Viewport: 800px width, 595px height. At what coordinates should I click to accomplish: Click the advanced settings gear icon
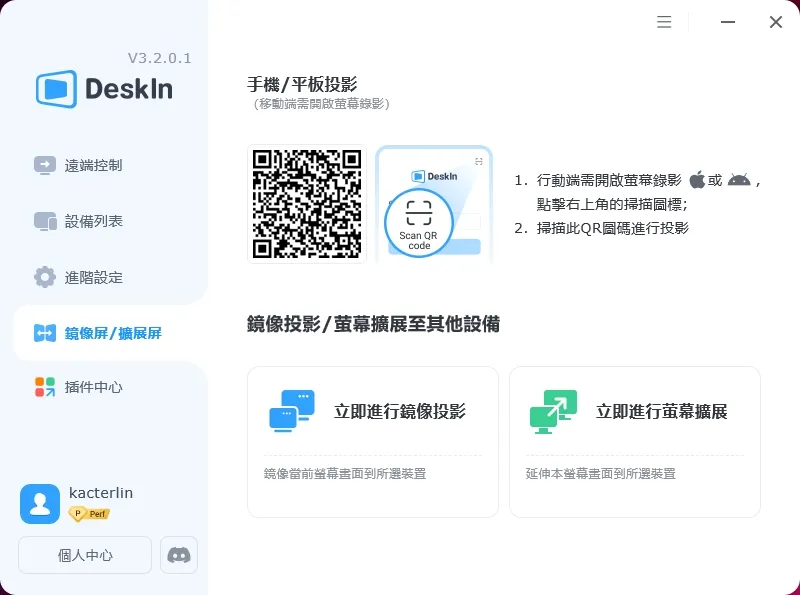(45, 277)
